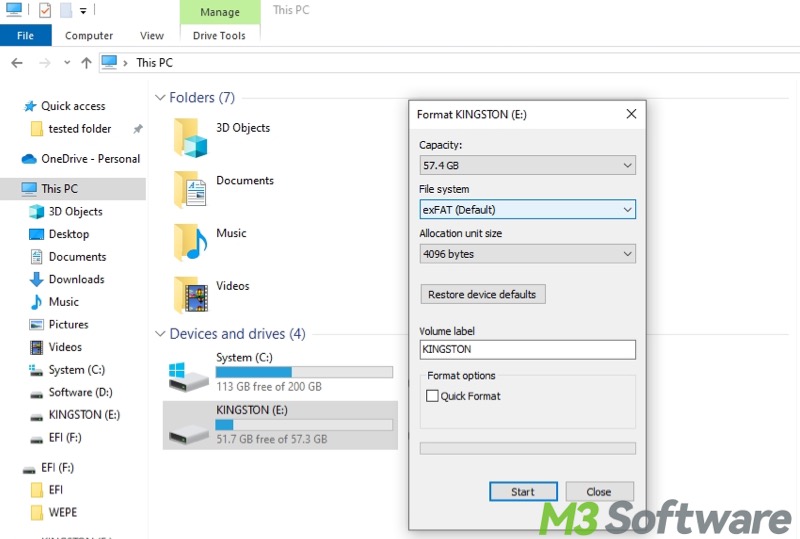This screenshot has width=800, height=539.
Task: Close the Format KINGSTON (E:) dialog with X
Action: 631,114
